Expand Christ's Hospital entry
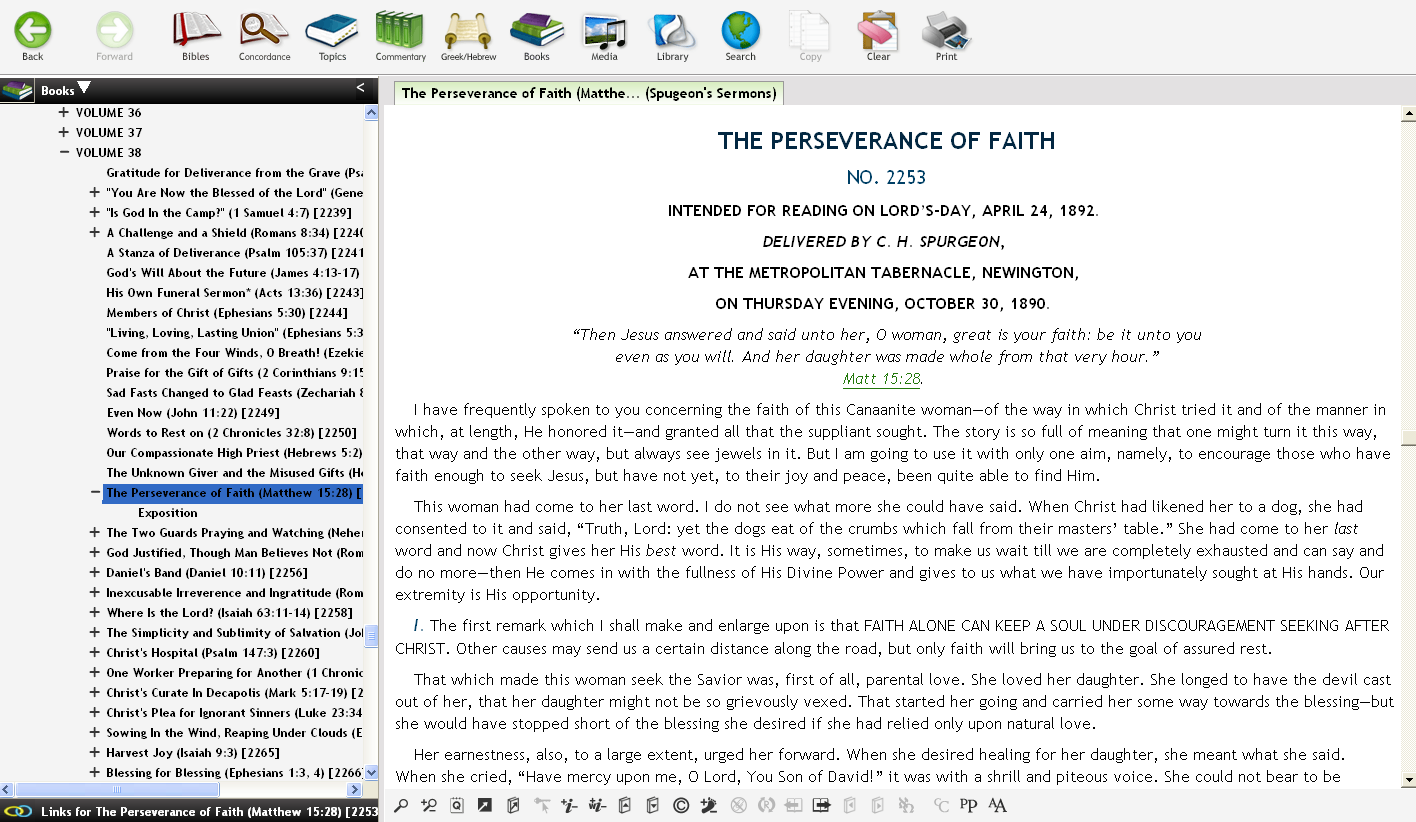The image size is (1416, 822). [x=95, y=652]
